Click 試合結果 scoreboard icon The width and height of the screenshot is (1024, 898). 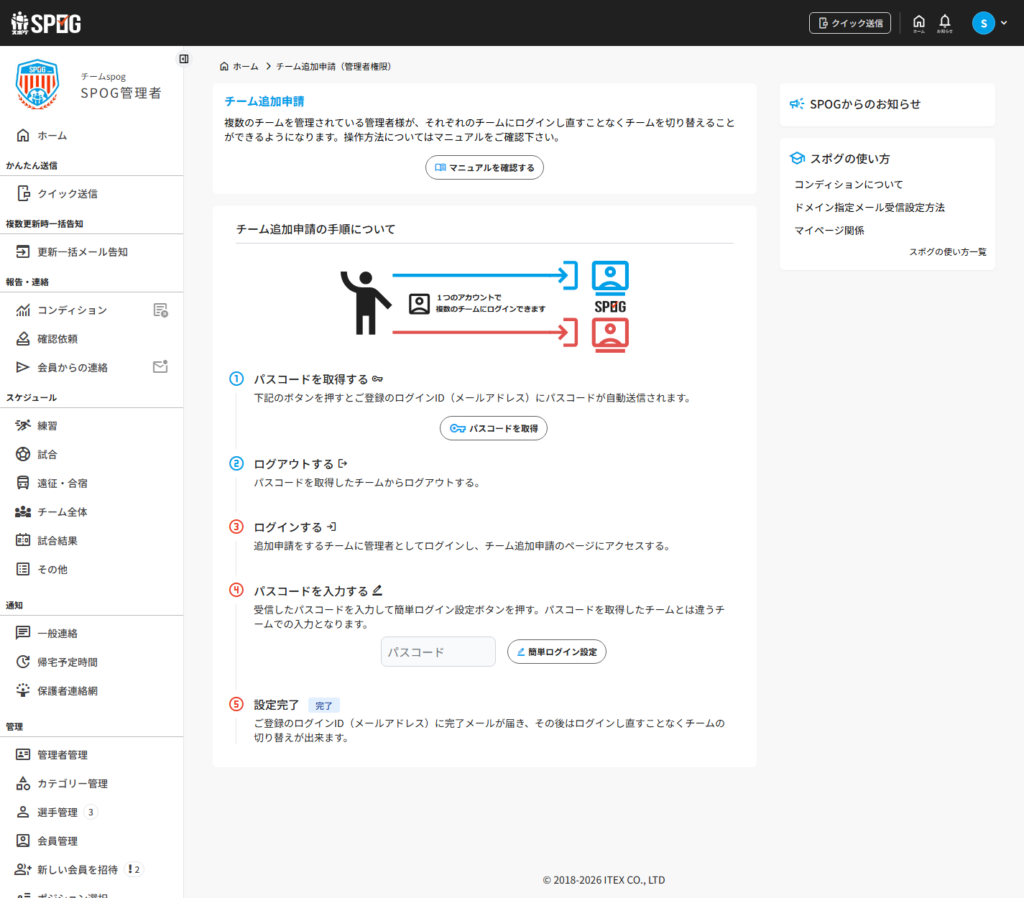click(x=23, y=540)
